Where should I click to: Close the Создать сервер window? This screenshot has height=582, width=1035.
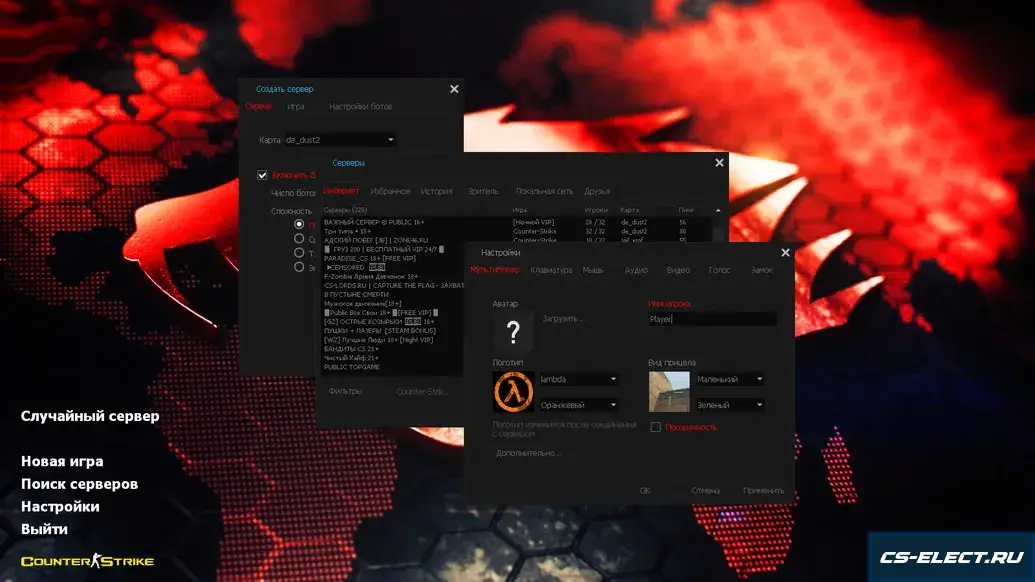pyautogui.click(x=454, y=89)
